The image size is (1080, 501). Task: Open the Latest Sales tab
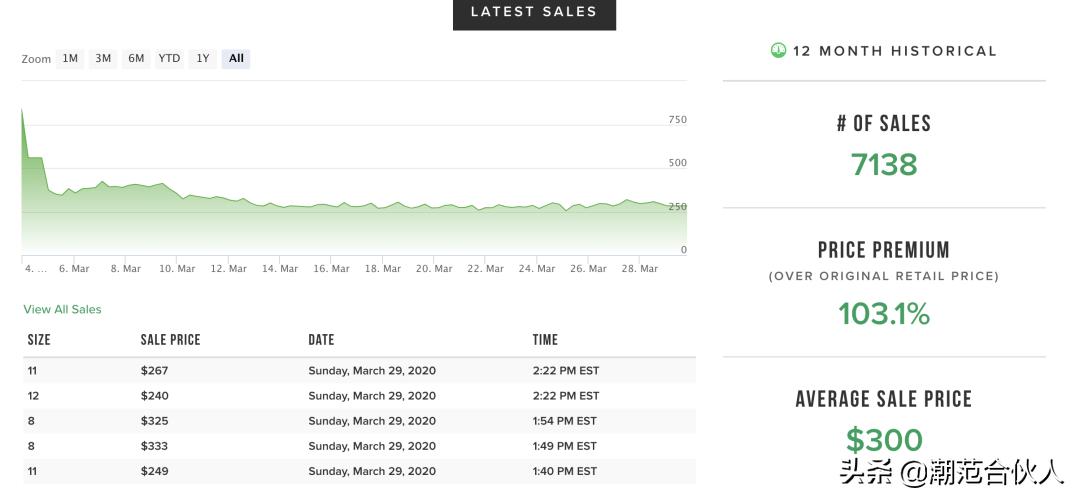[534, 13]
